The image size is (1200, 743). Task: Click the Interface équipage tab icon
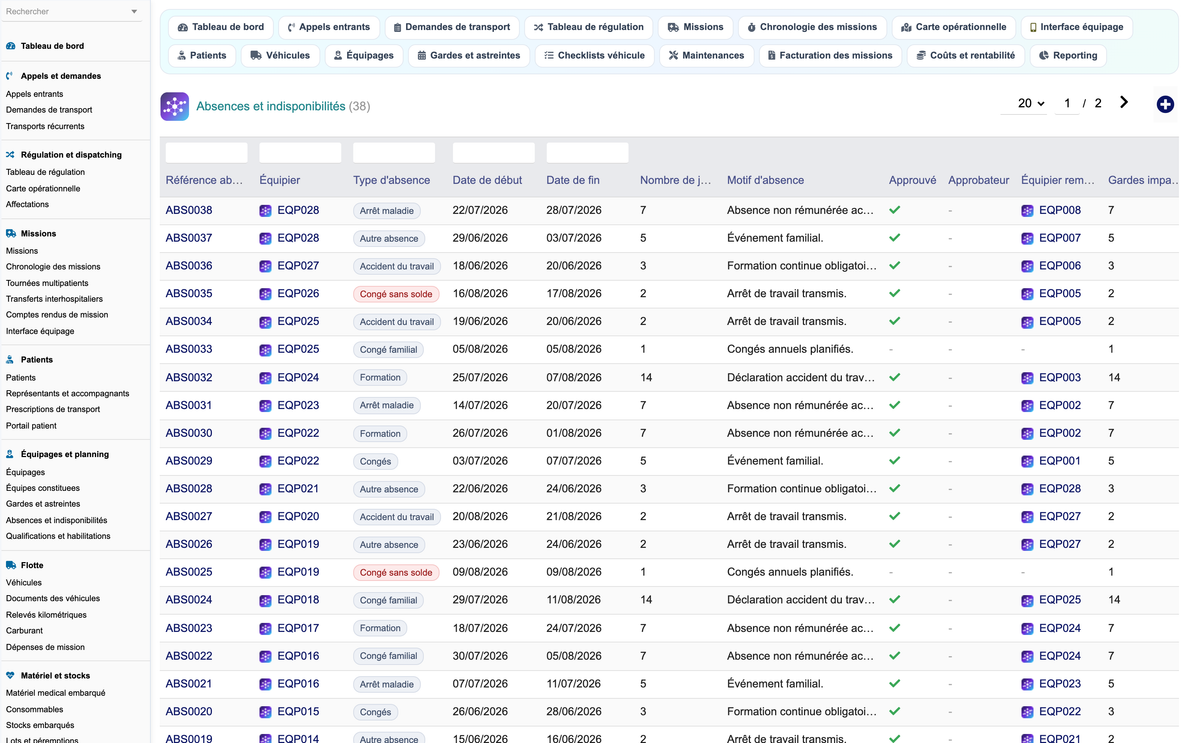tap(1033, 28)
